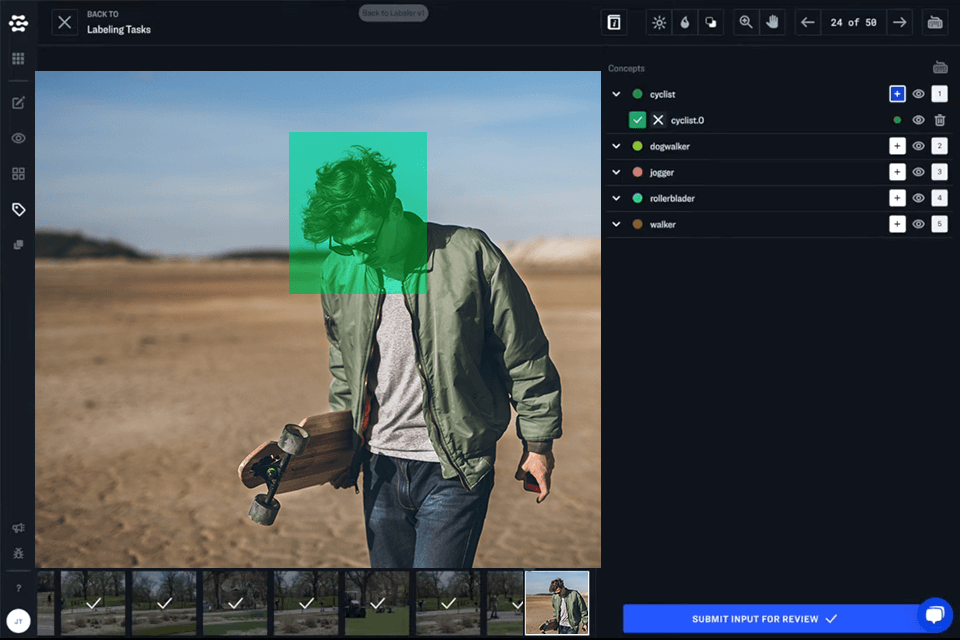This screenshot has height=640, width=960.
Task: Select the skateboarder thumbnail in filmstrip
Action: (x=557, y=603)
